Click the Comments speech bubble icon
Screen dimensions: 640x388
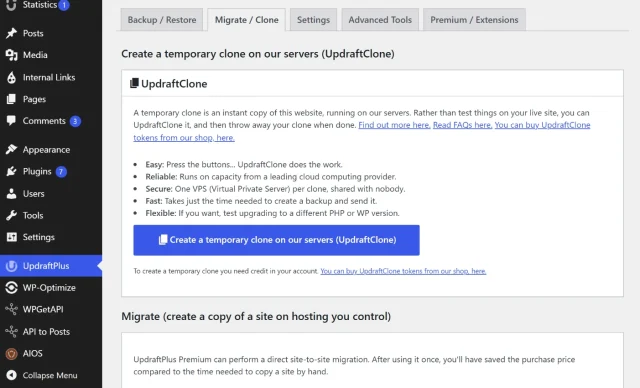pyautogui.click(x=11, y=120)
